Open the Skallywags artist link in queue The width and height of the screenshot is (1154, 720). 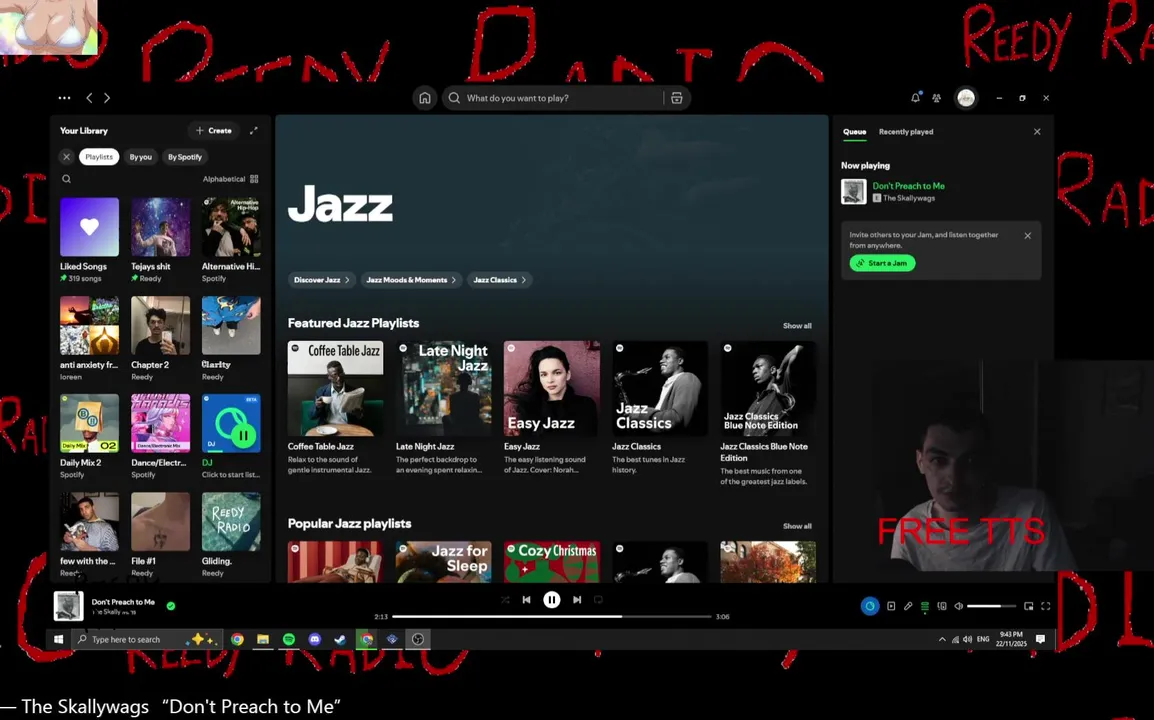(909, 198)
